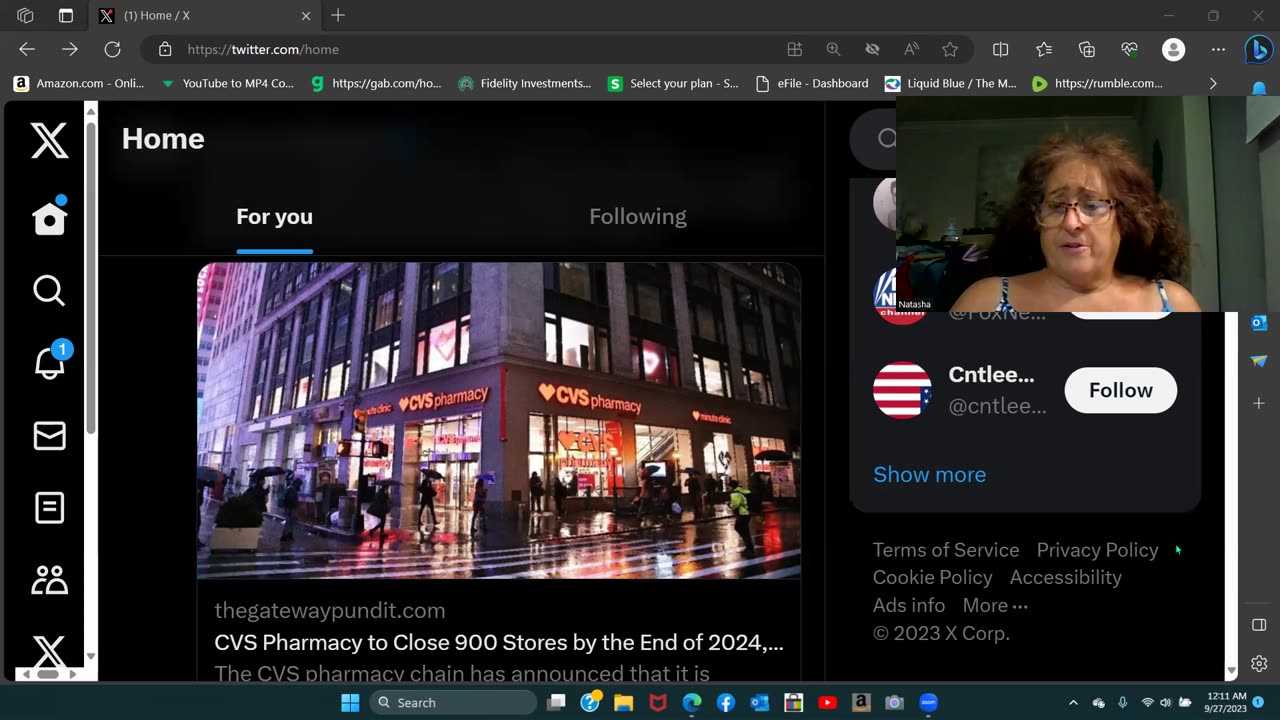The image size is (1280, 720).
Task: Go back with the browser back arrow
Action: [27, 49]
